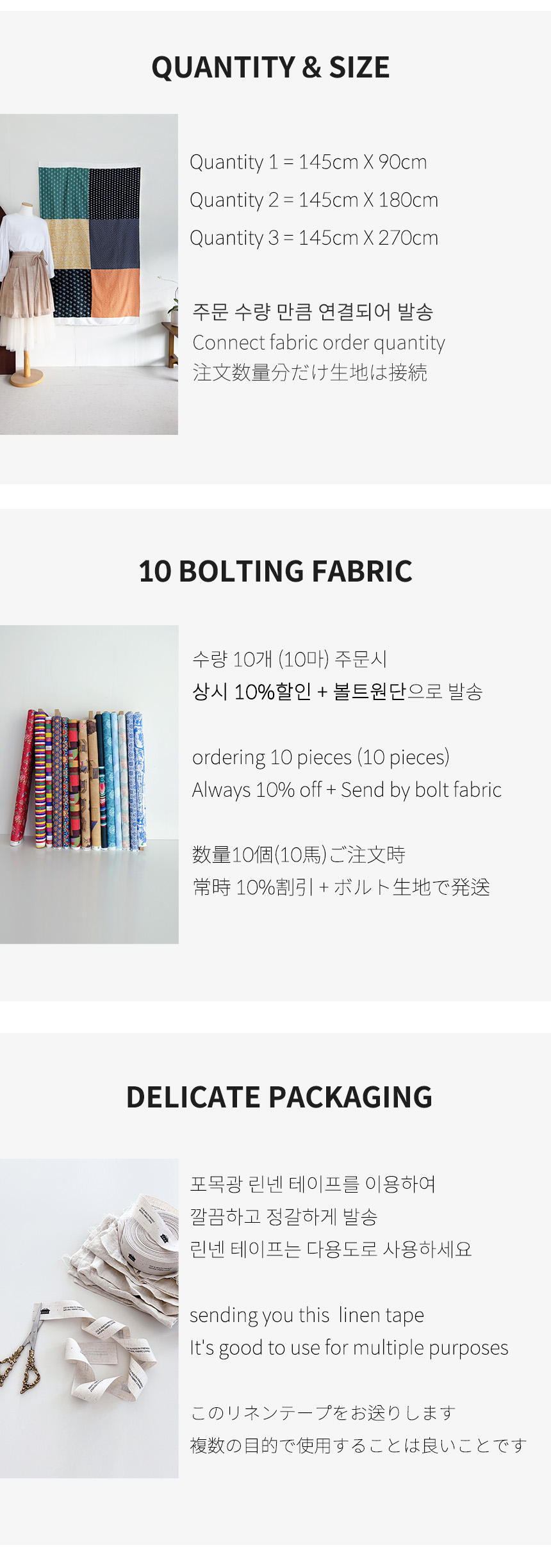Click the 10 BOLTING FABRIC heading
This screenshot has height=1568, width=551.
click(x=275, y=571)
